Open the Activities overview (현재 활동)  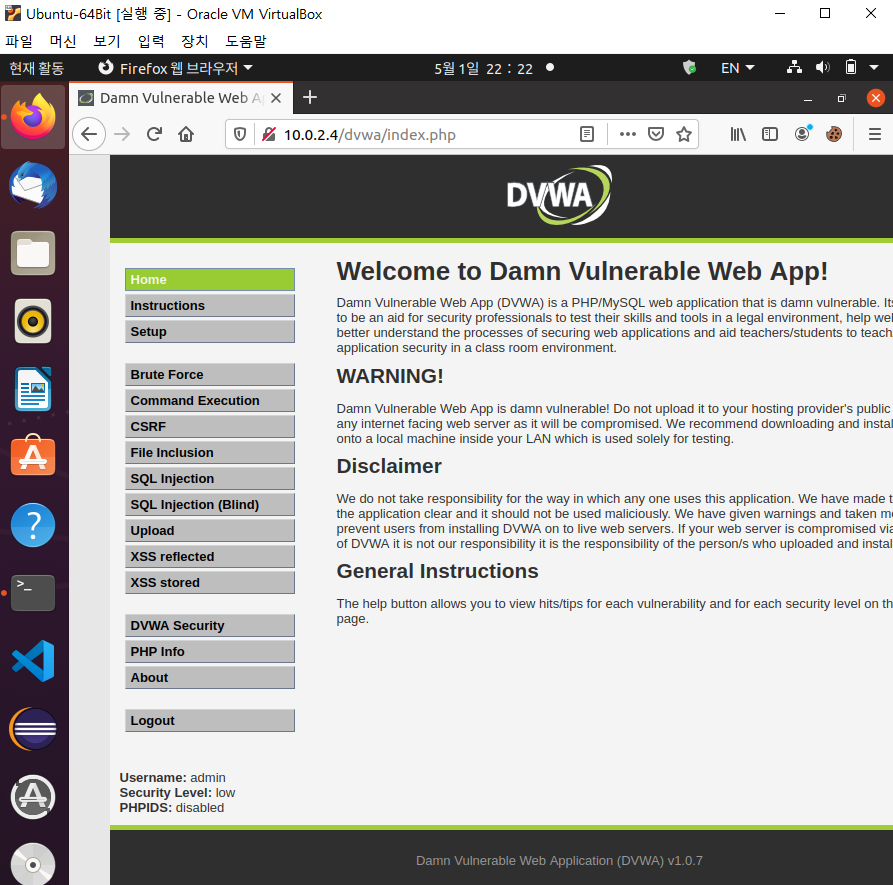coord(36,68)
